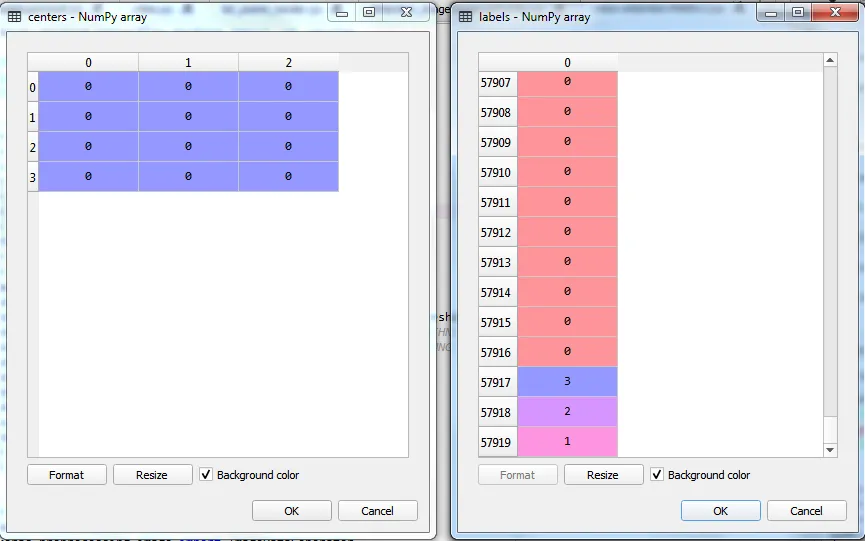Select centers cell at row 1 column 1
The height and width of the screenshot is (541, 865).
click(x=188, y=116)
